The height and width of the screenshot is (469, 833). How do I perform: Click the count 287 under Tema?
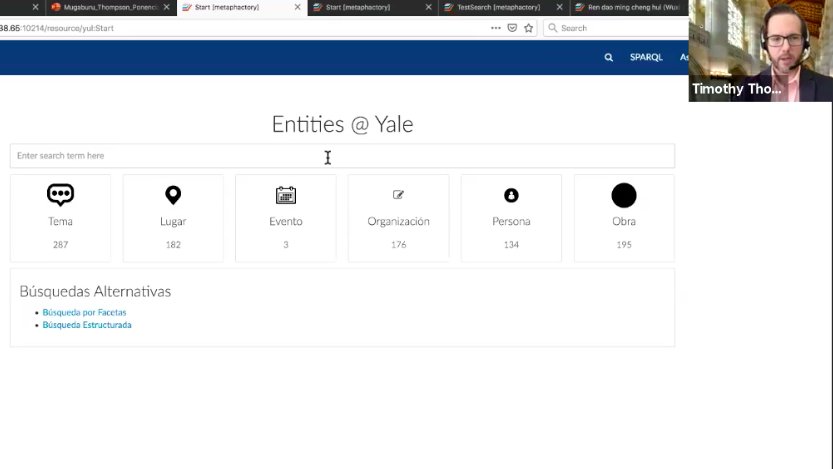[61, 245]
